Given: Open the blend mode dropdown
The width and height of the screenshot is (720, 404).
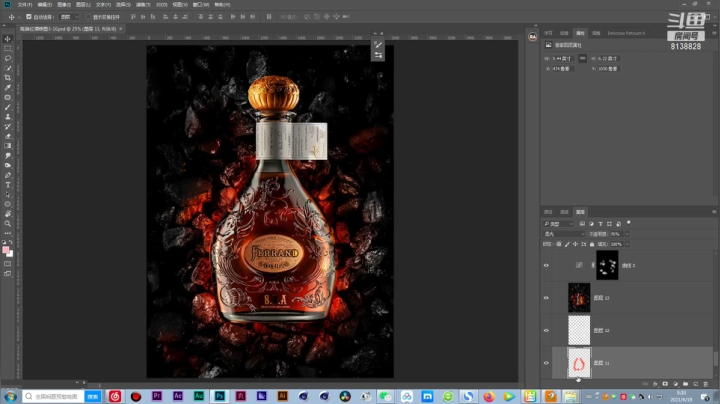Looking at the screenshot, I should 564,234.
